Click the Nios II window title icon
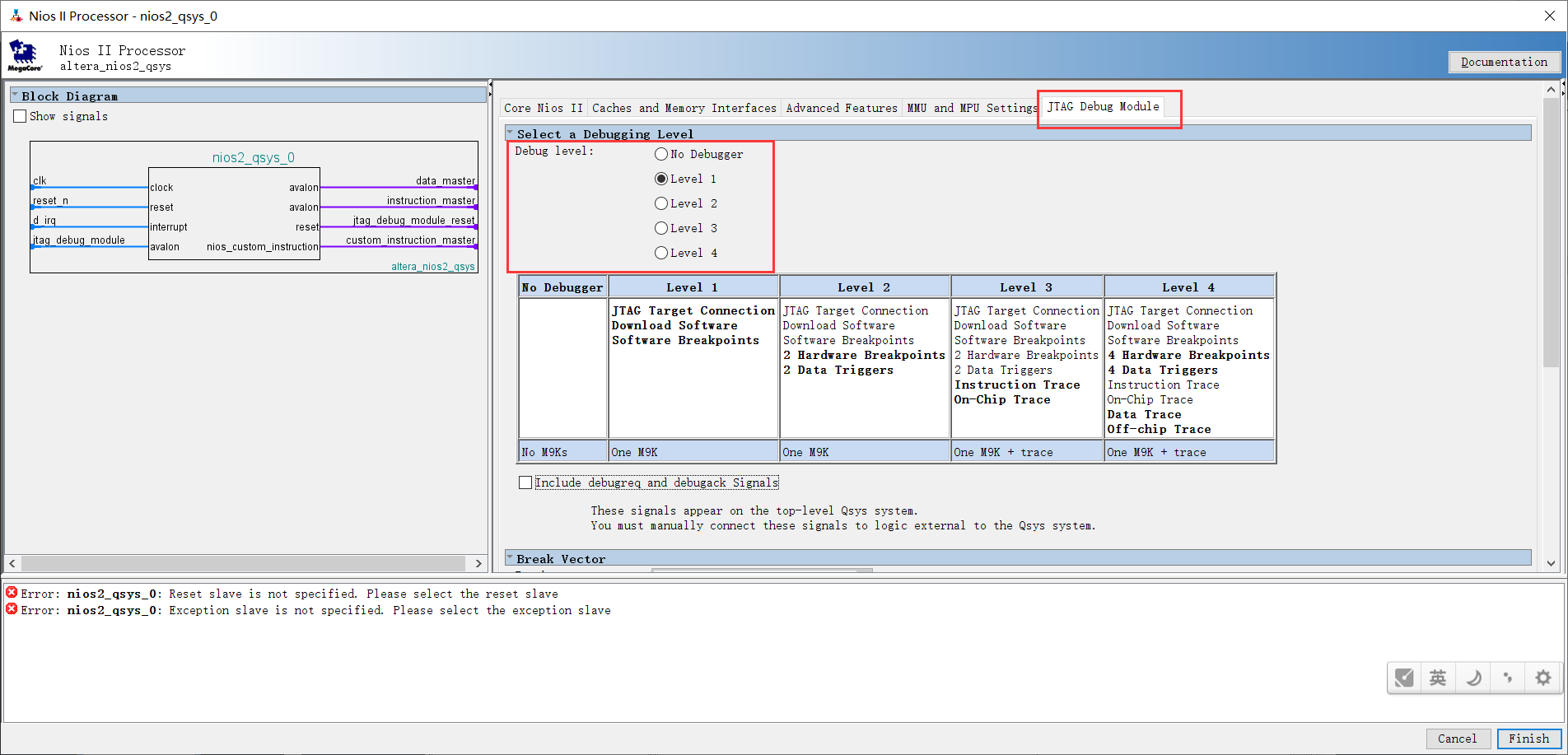 coord(16,16)
